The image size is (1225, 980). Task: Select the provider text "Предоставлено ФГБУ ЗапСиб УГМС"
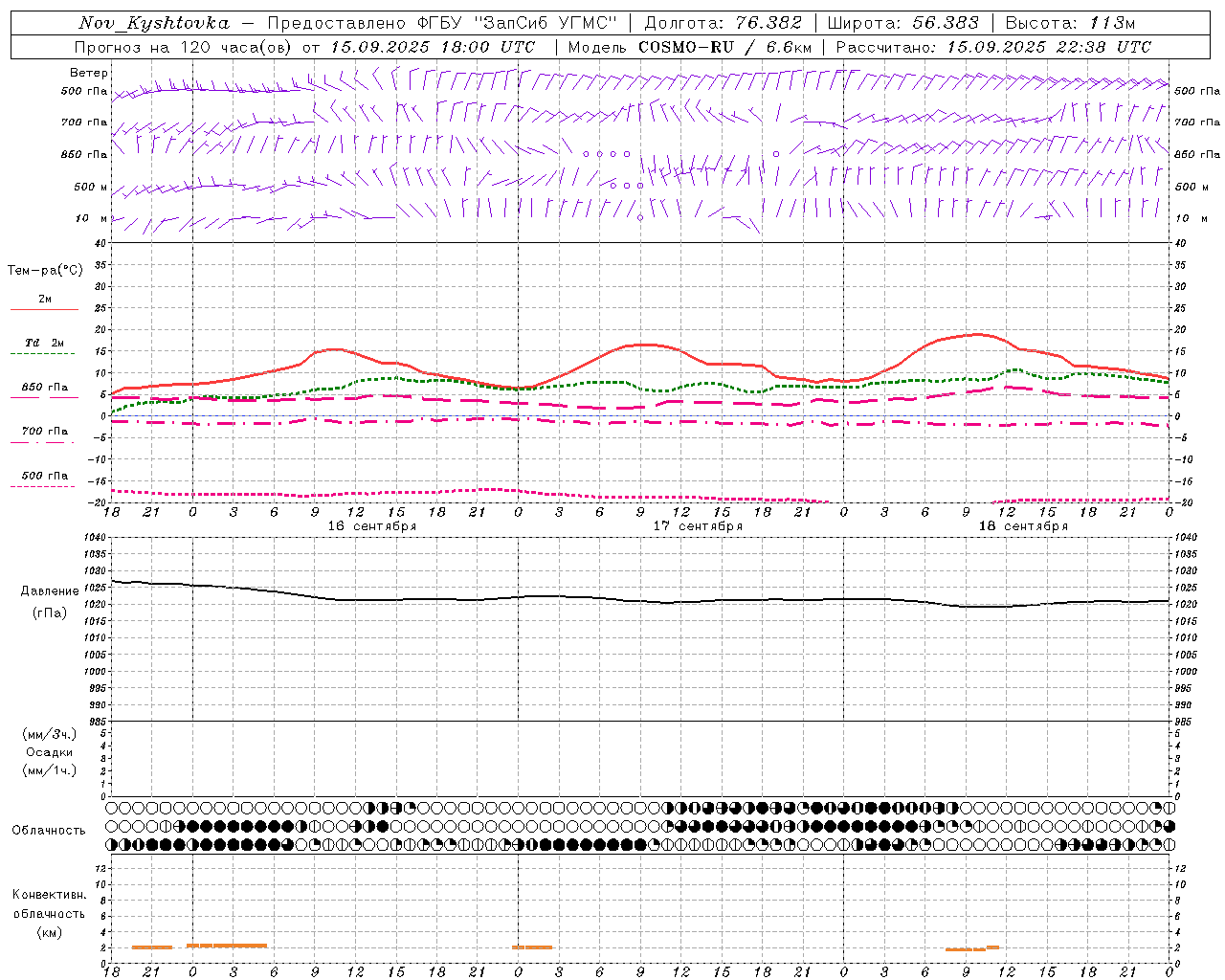pyautogui.click(x=443, y=23)
